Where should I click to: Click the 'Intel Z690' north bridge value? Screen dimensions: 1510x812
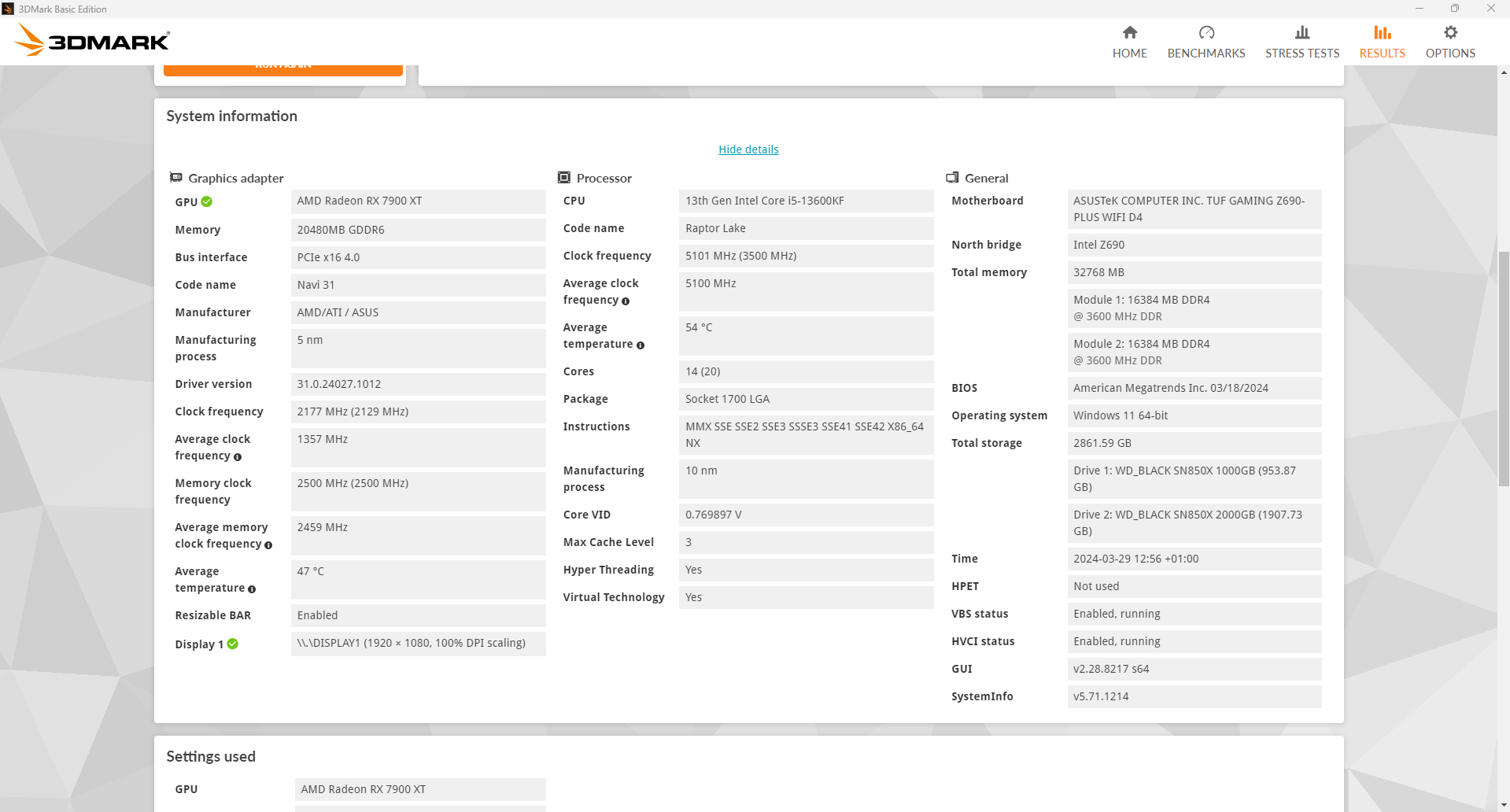(1194, 245)
